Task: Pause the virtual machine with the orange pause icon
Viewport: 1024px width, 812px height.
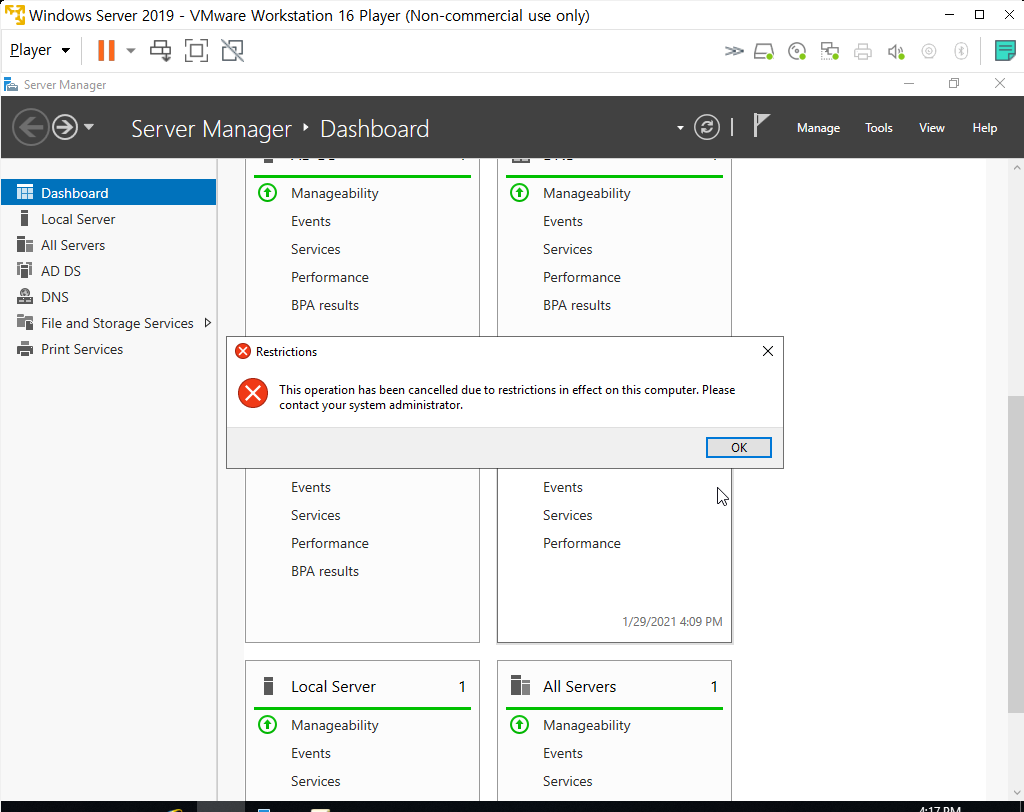Action: point(106,50)
